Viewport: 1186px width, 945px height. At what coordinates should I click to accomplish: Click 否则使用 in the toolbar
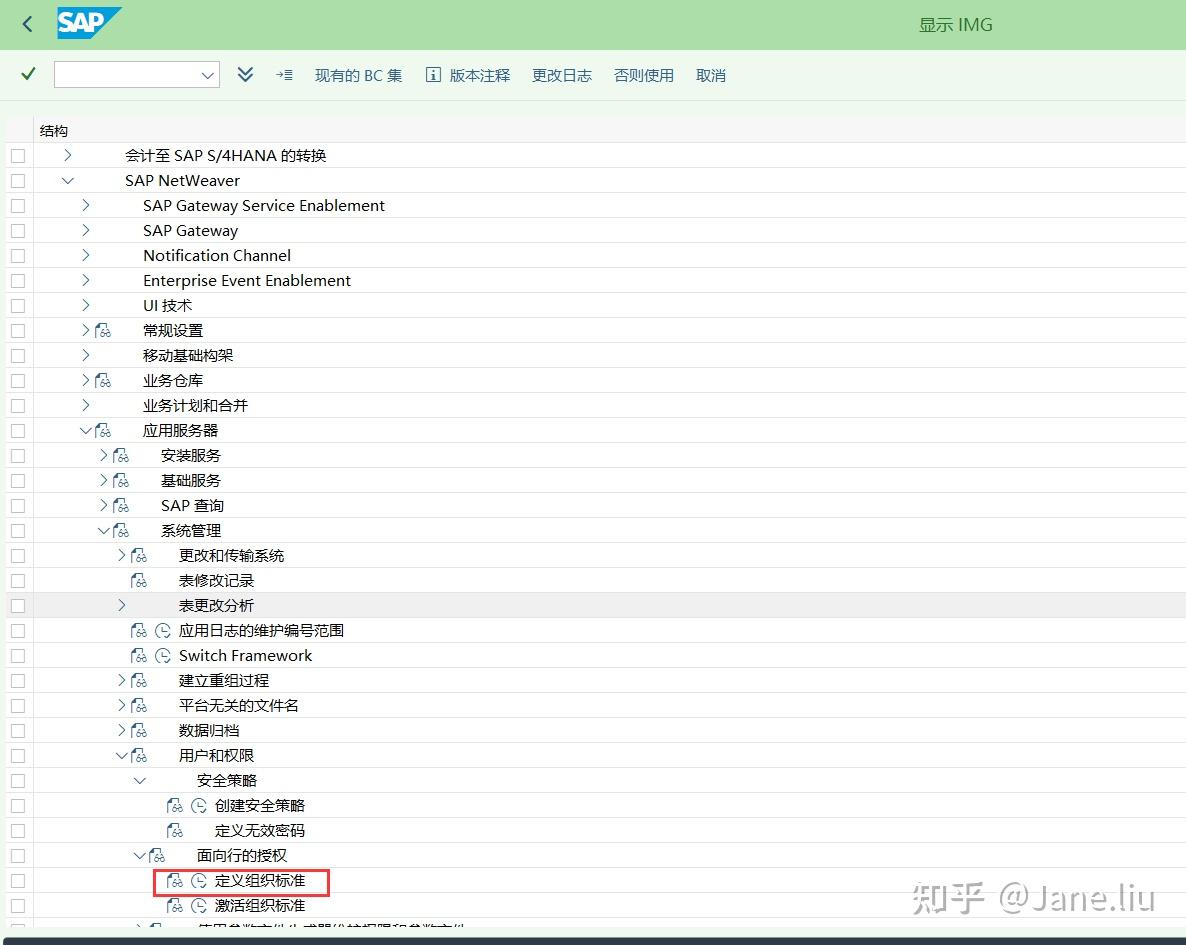click(x=643, y=74)
